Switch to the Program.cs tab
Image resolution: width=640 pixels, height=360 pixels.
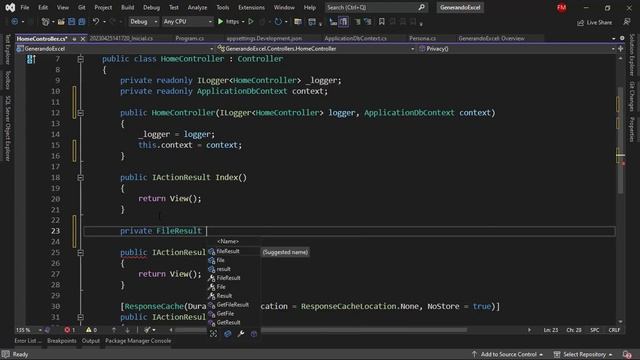(x=189, y=38)
